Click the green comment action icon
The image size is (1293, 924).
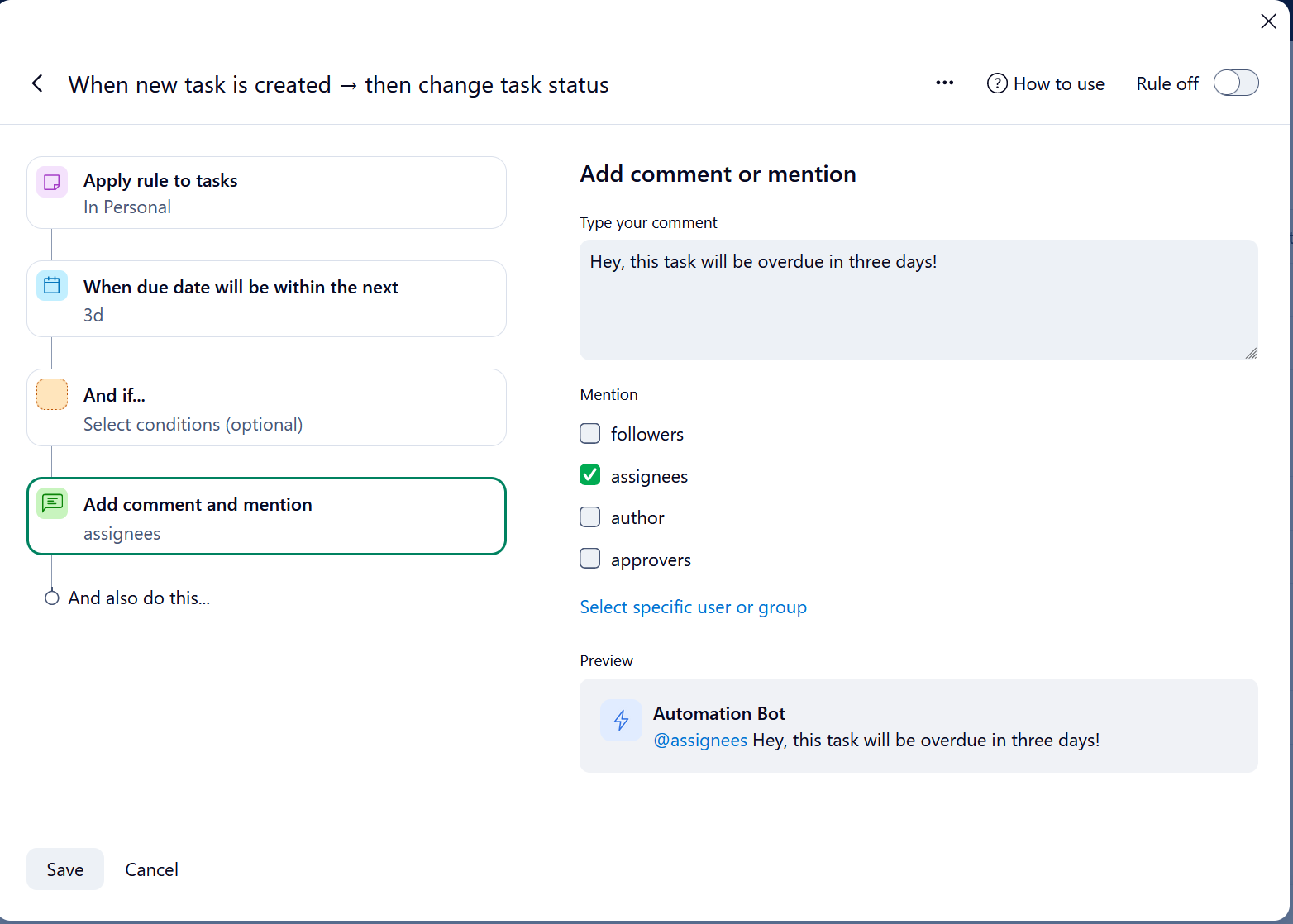click(52, 503)
